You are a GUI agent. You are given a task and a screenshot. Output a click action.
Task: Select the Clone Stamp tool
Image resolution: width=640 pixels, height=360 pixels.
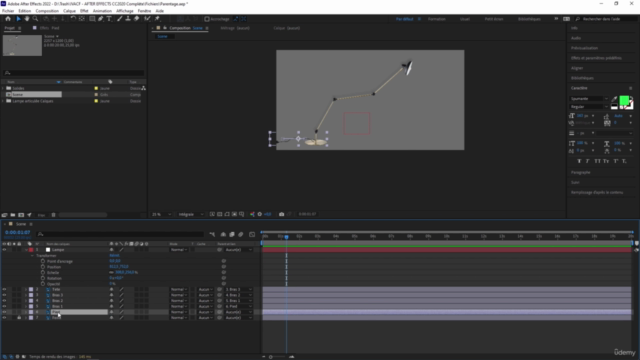pos(128,19)
